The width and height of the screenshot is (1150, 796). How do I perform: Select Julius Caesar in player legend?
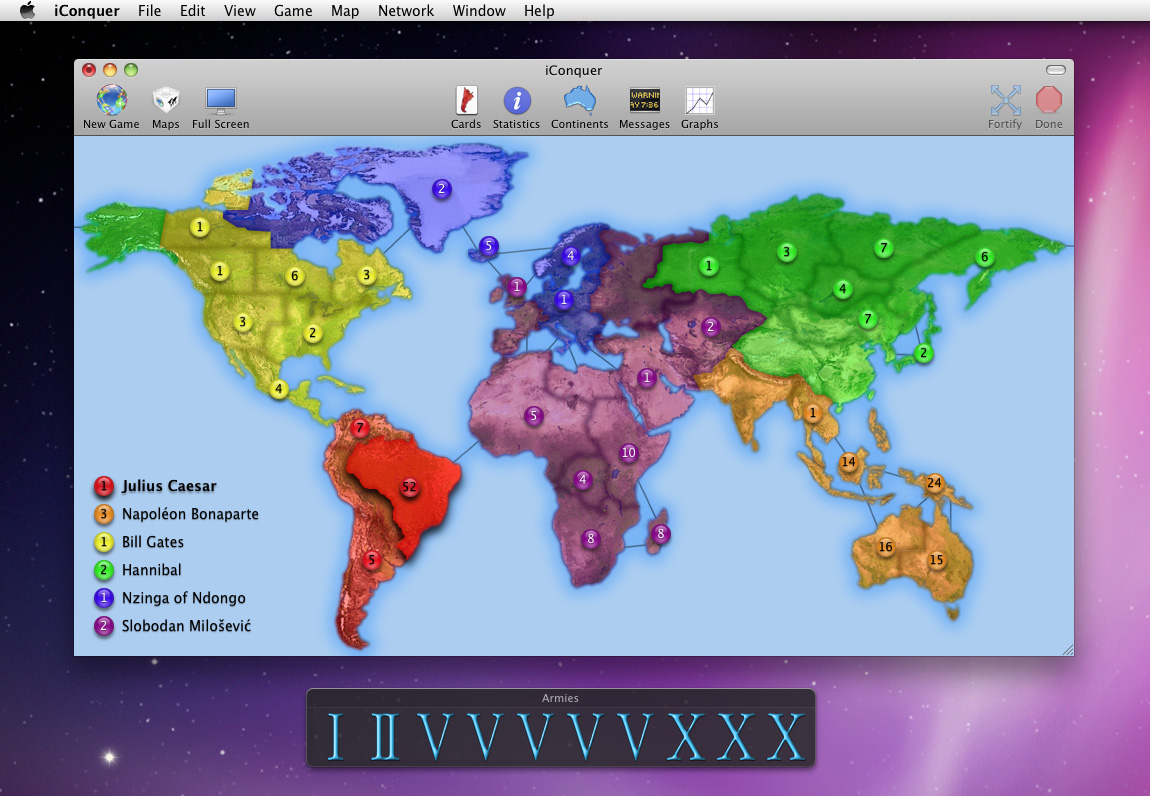pyautogui.click(x=169, y=486)
